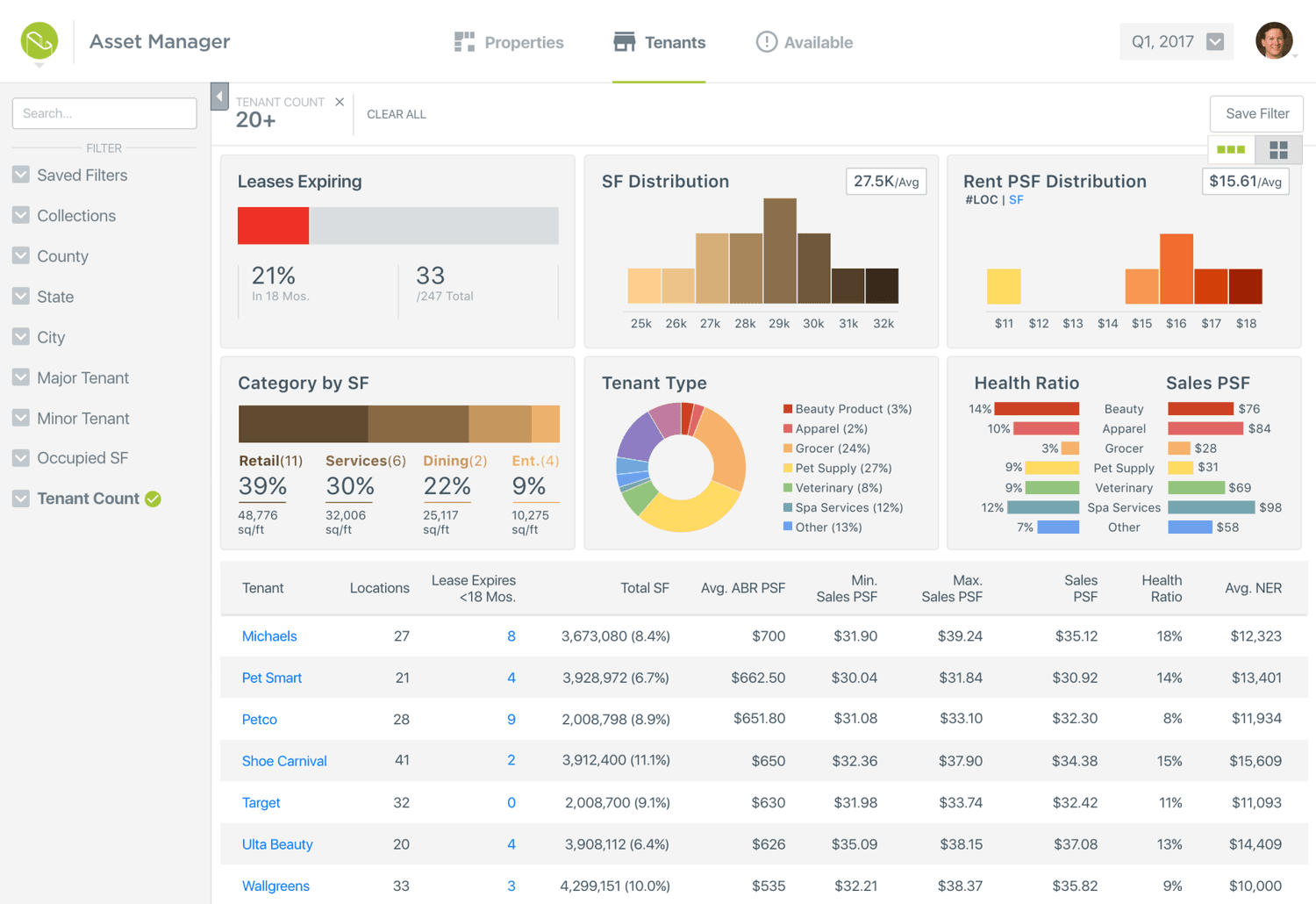This screenshot has width=1316, height=904.
Task: Click the Lease Expires column header
Action: pyautogui.click(x=474, y=588)
